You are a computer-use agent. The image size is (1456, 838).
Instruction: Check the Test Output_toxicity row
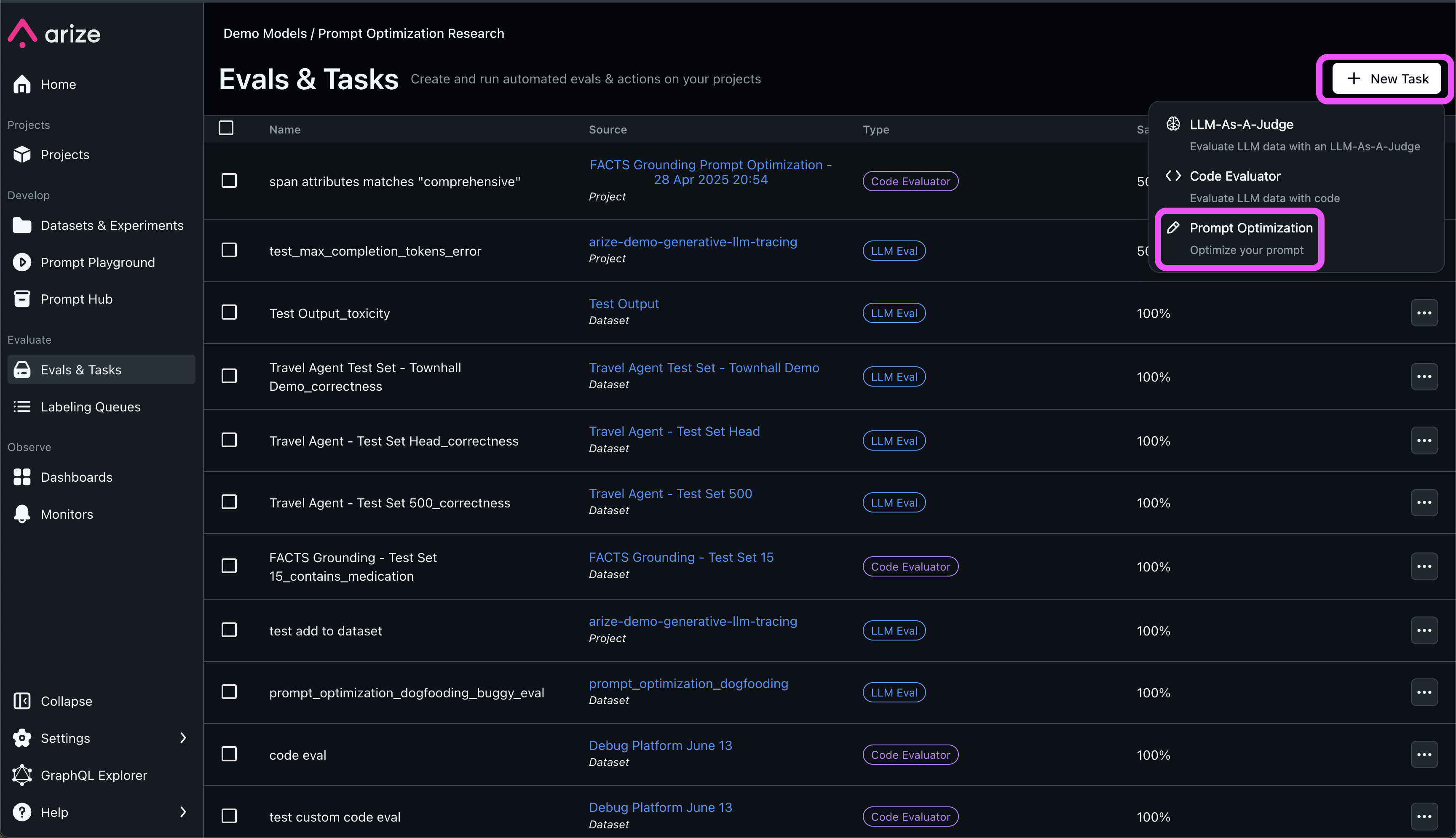(229, 312)
